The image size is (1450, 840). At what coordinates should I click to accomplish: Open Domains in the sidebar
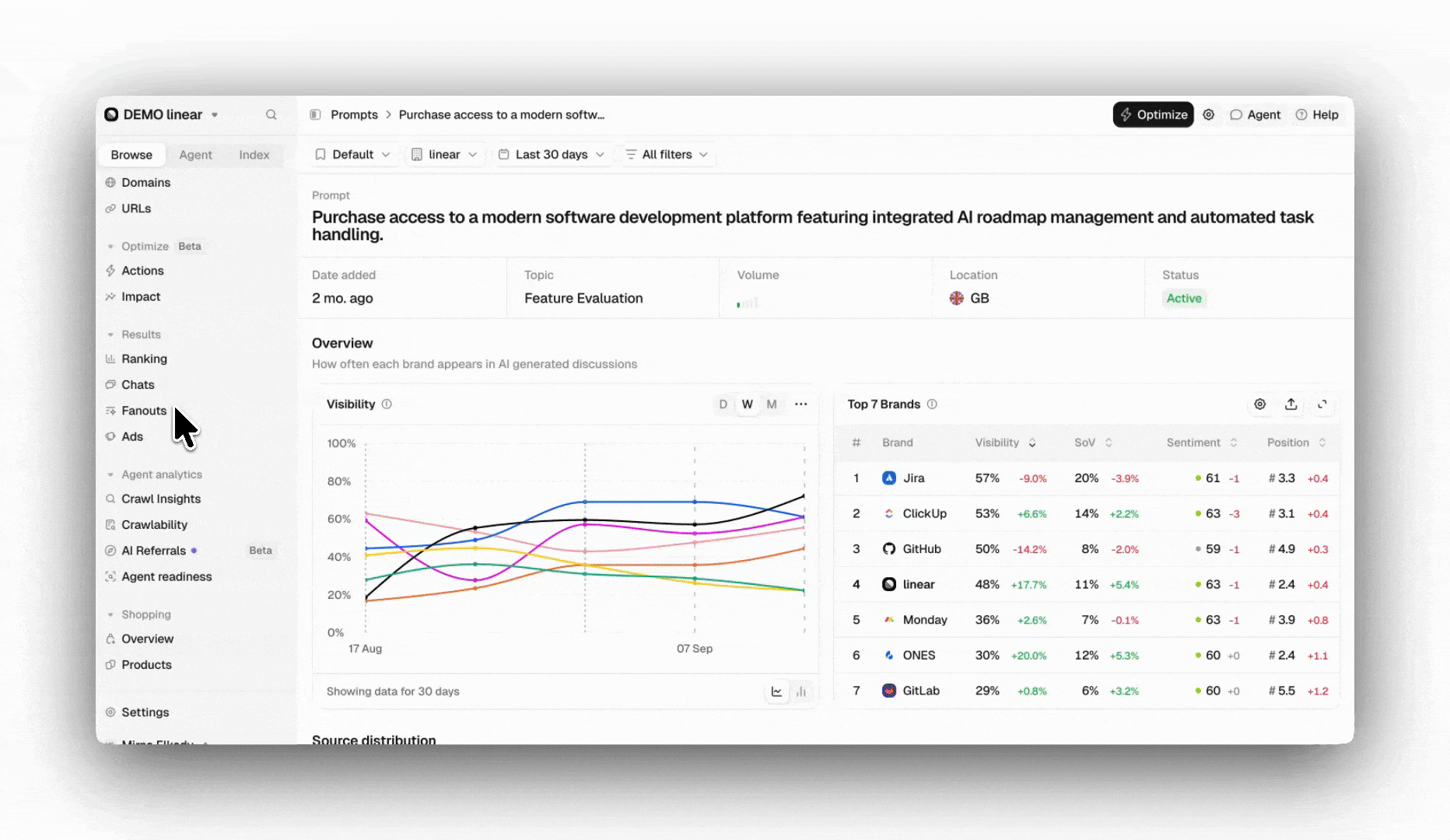[x=145, y=182]
